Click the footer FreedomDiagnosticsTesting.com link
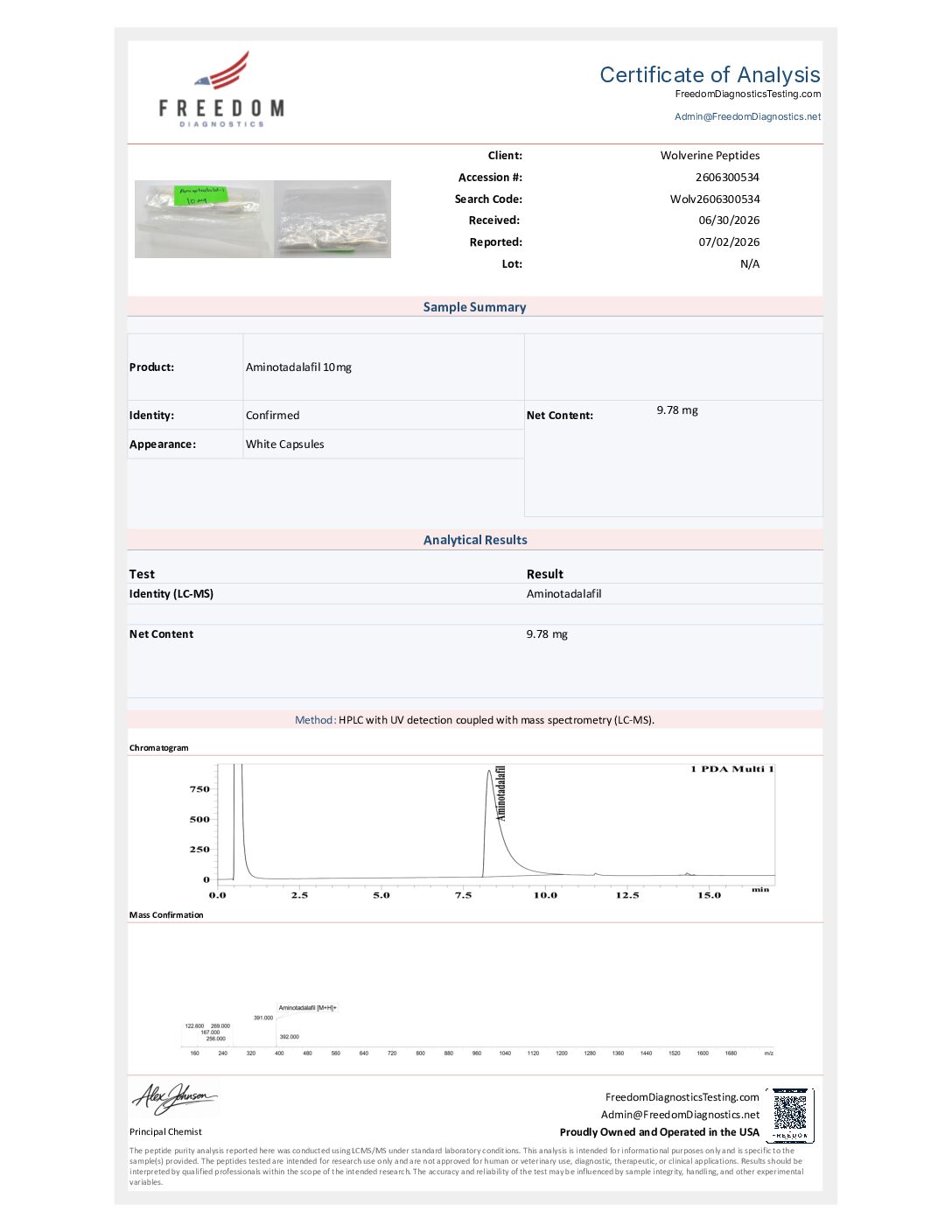Viewport: 952px width, 1232px height. (682, 1097)
